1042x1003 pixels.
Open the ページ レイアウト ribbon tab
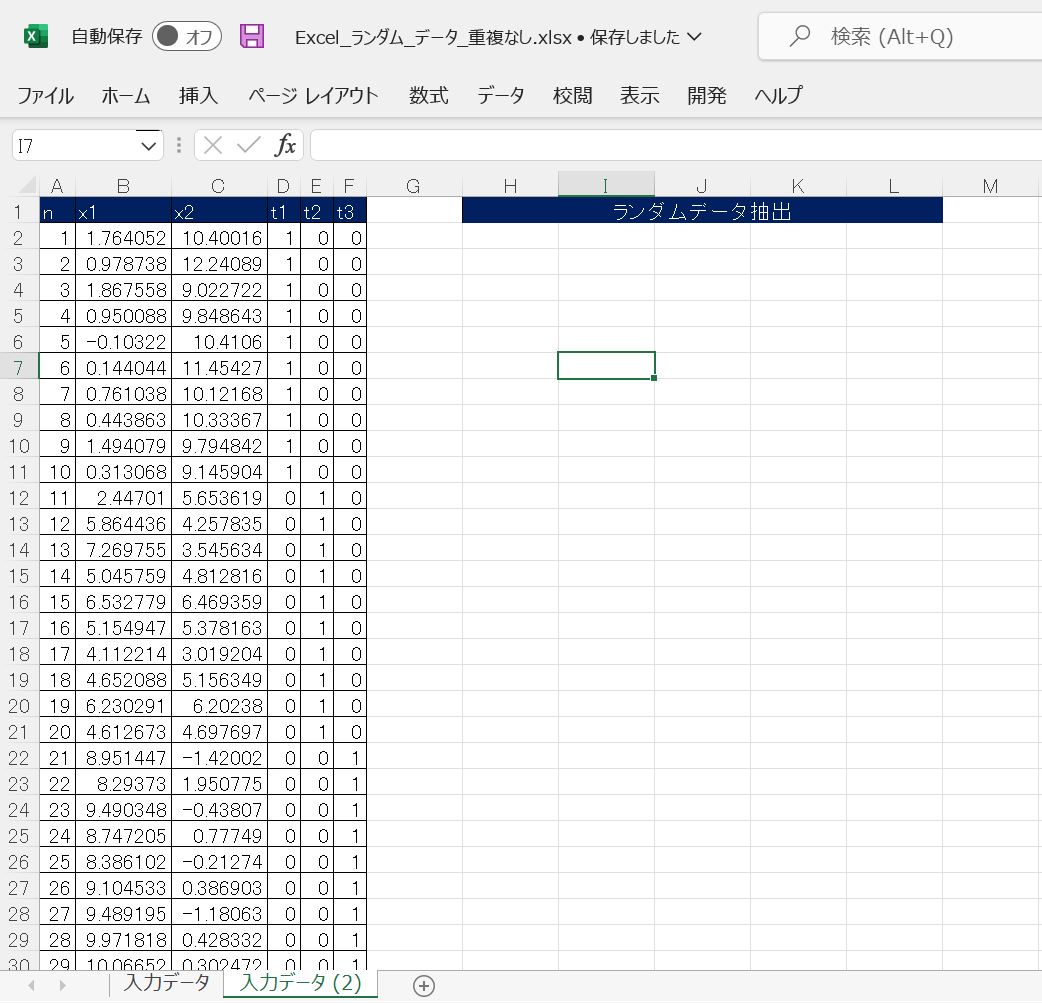pyautogui.click(x=313, y=96)
